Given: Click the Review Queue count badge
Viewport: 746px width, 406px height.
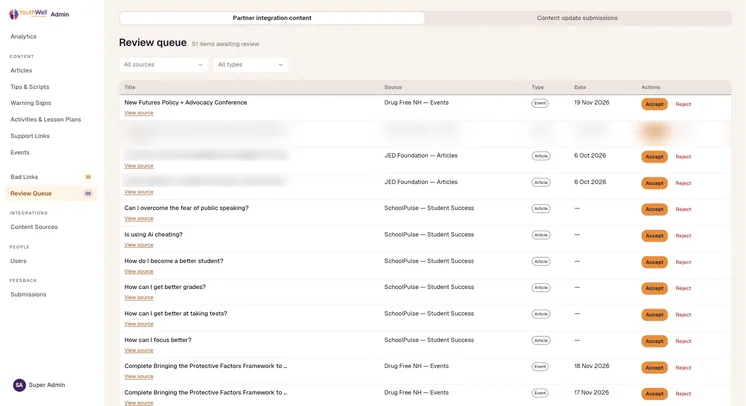Looking at the screenshot, I should click(x=88, y=194).
